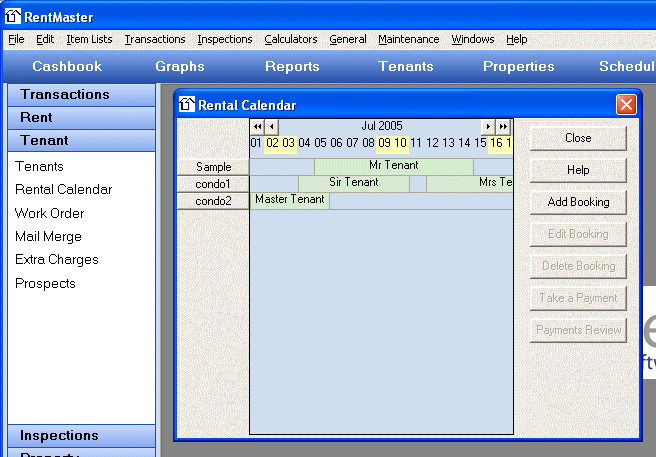
Task: Click the Rental Calendar window icon
Action: (x=187, y=105)
